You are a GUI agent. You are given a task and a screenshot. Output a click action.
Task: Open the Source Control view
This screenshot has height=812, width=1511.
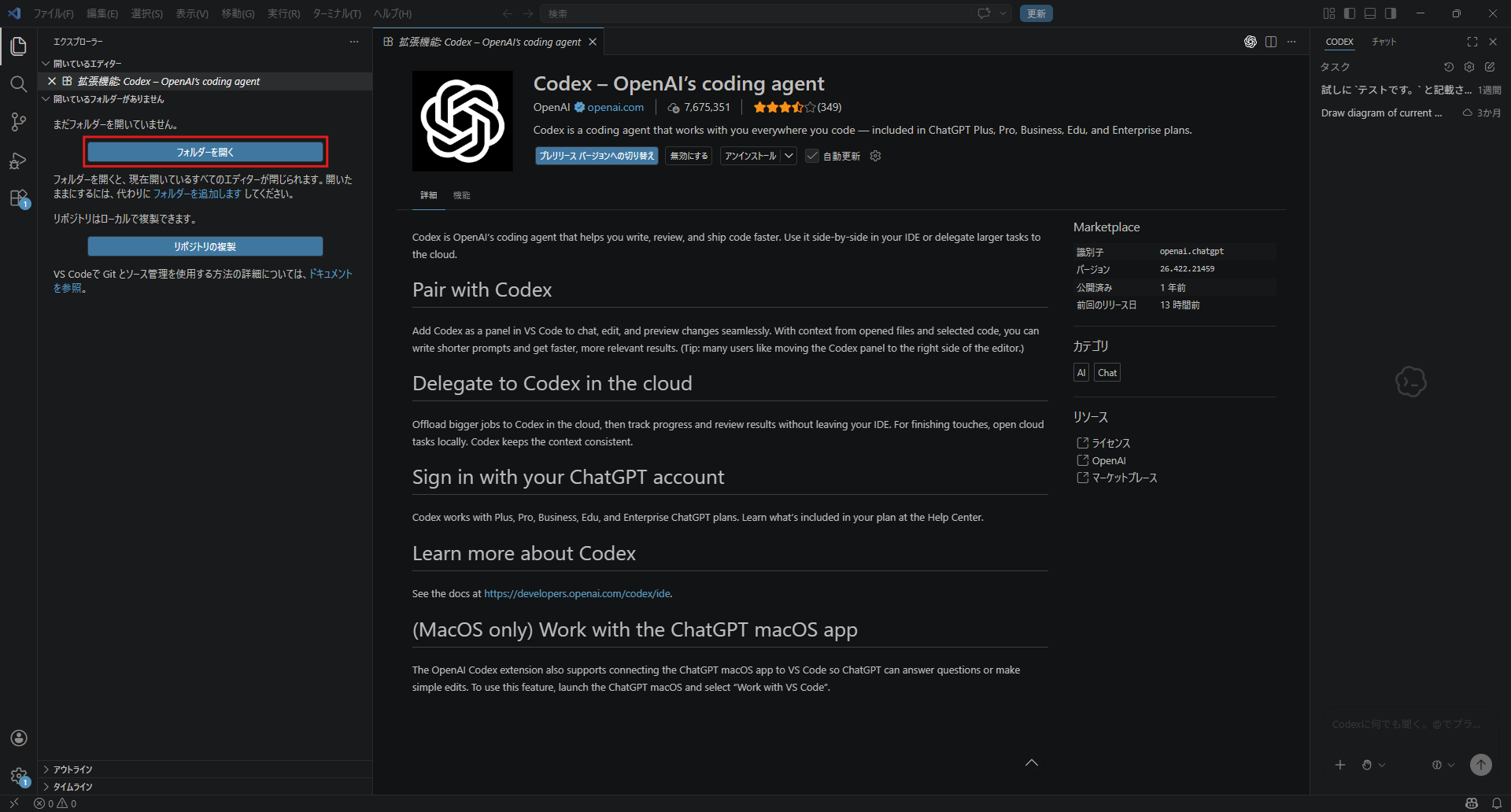(x=18, y=122)
